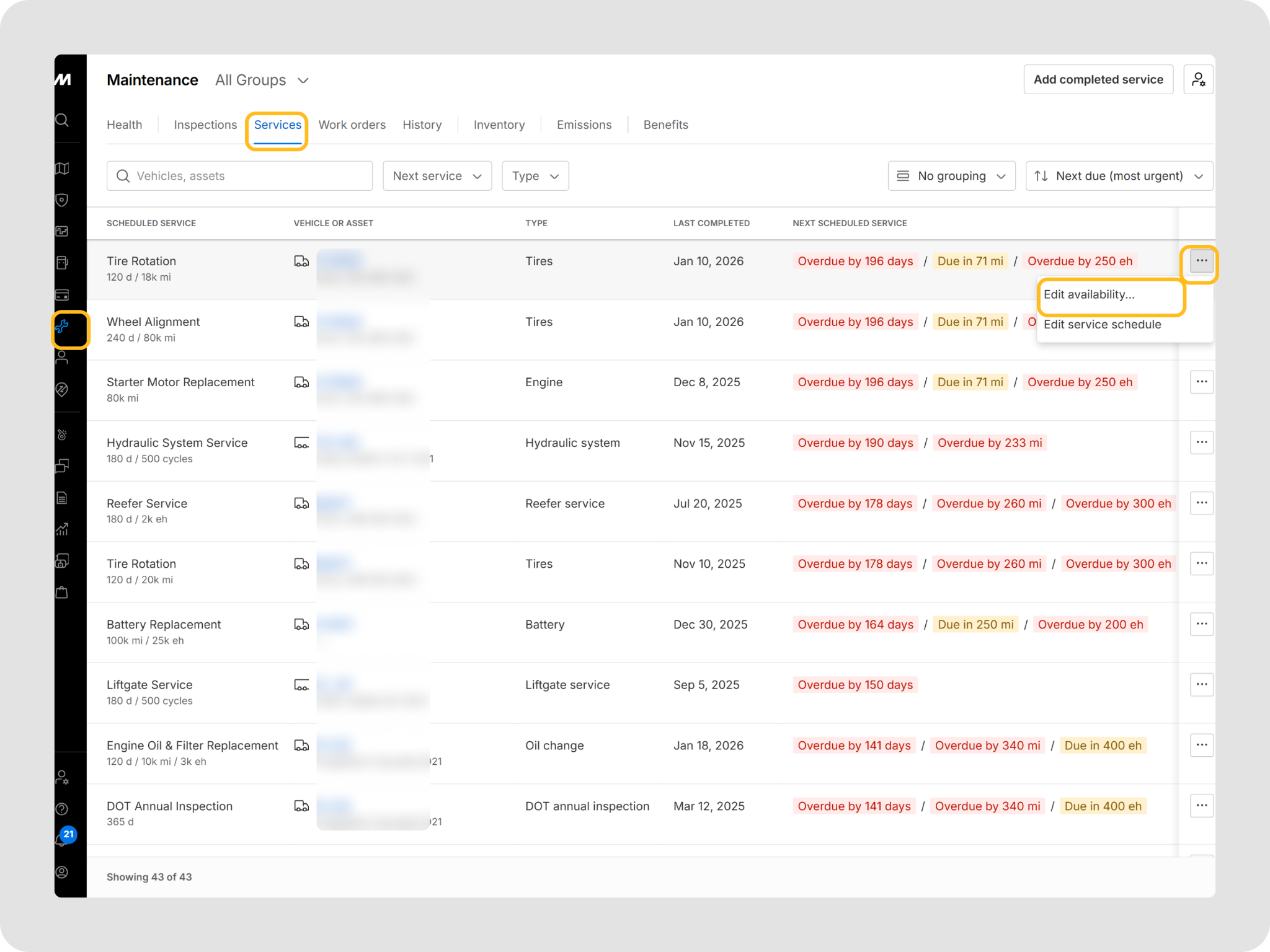The width and height of the screenshot is (1270, 952).
Task: Click the Battery Replacement service name
Action: point(164,624)
